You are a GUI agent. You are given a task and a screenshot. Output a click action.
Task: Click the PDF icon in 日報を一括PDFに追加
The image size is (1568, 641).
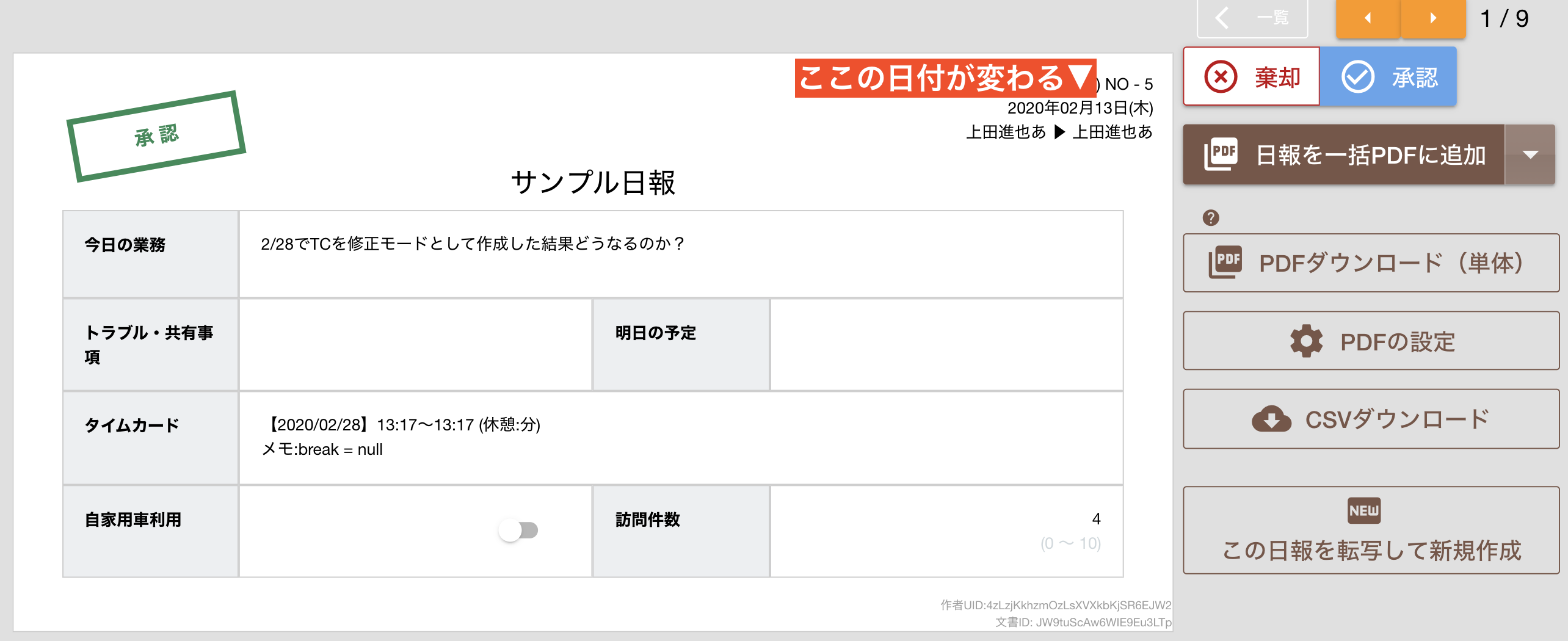coord(1221,154)
